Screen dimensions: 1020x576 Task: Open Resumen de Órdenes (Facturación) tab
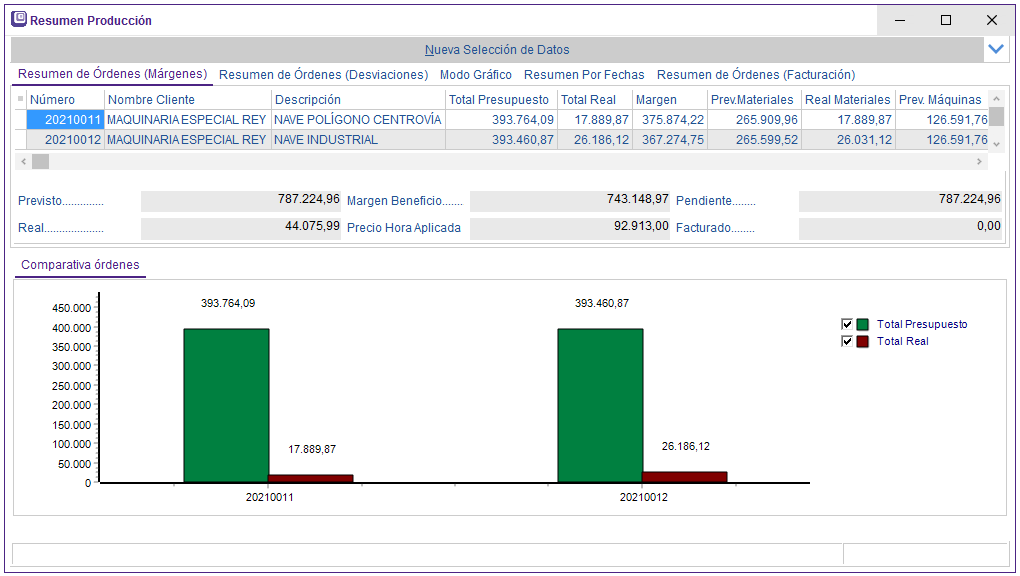[756, 75]
